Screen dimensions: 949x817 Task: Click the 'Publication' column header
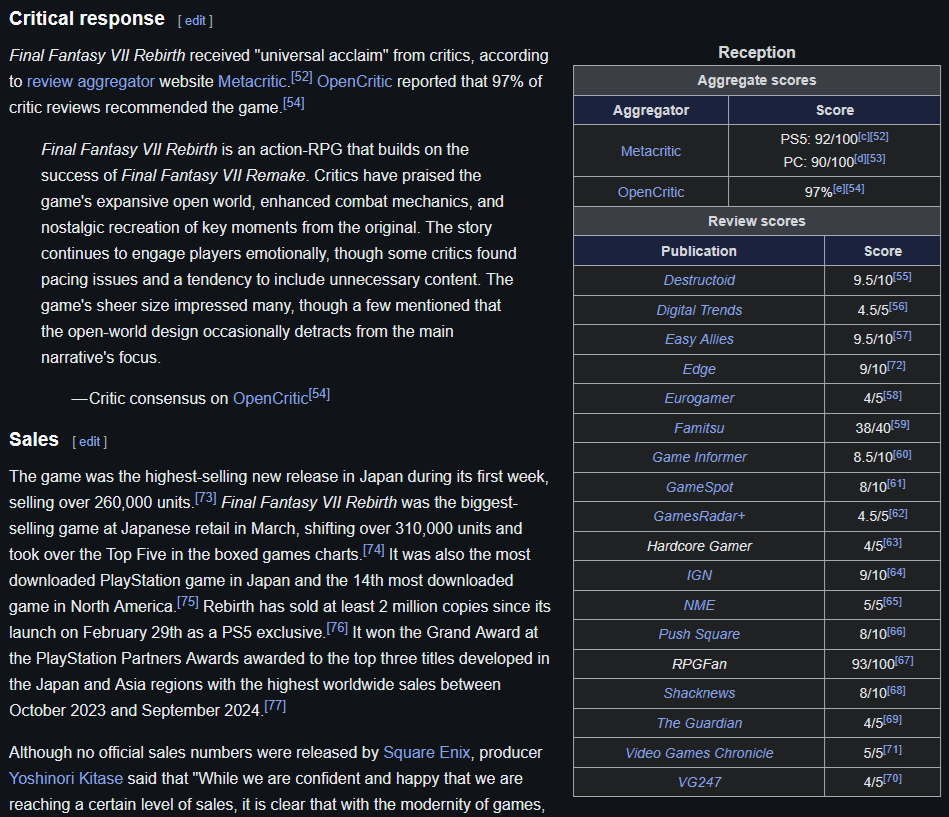pos(698,251)
